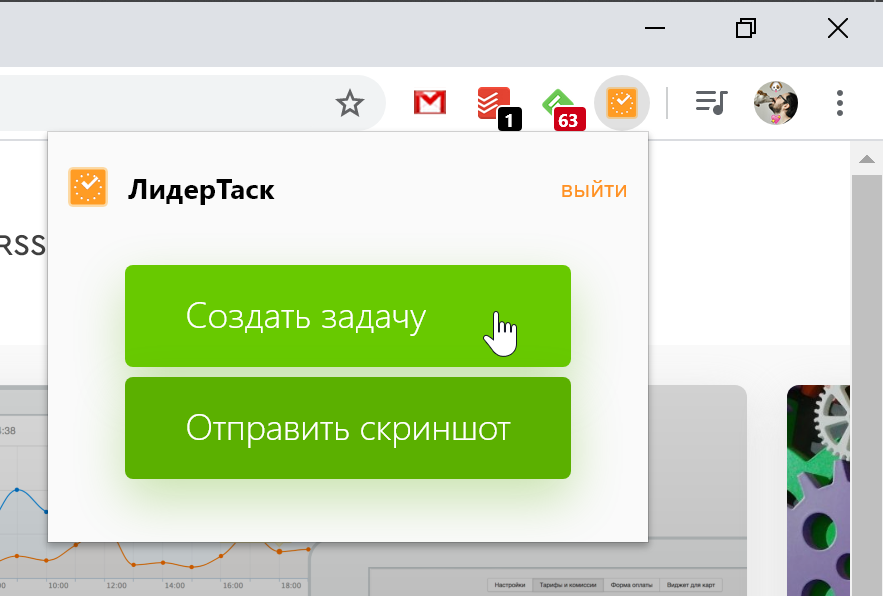
Task: Click the page vertical scrollbar track
Action: point(867,385)
